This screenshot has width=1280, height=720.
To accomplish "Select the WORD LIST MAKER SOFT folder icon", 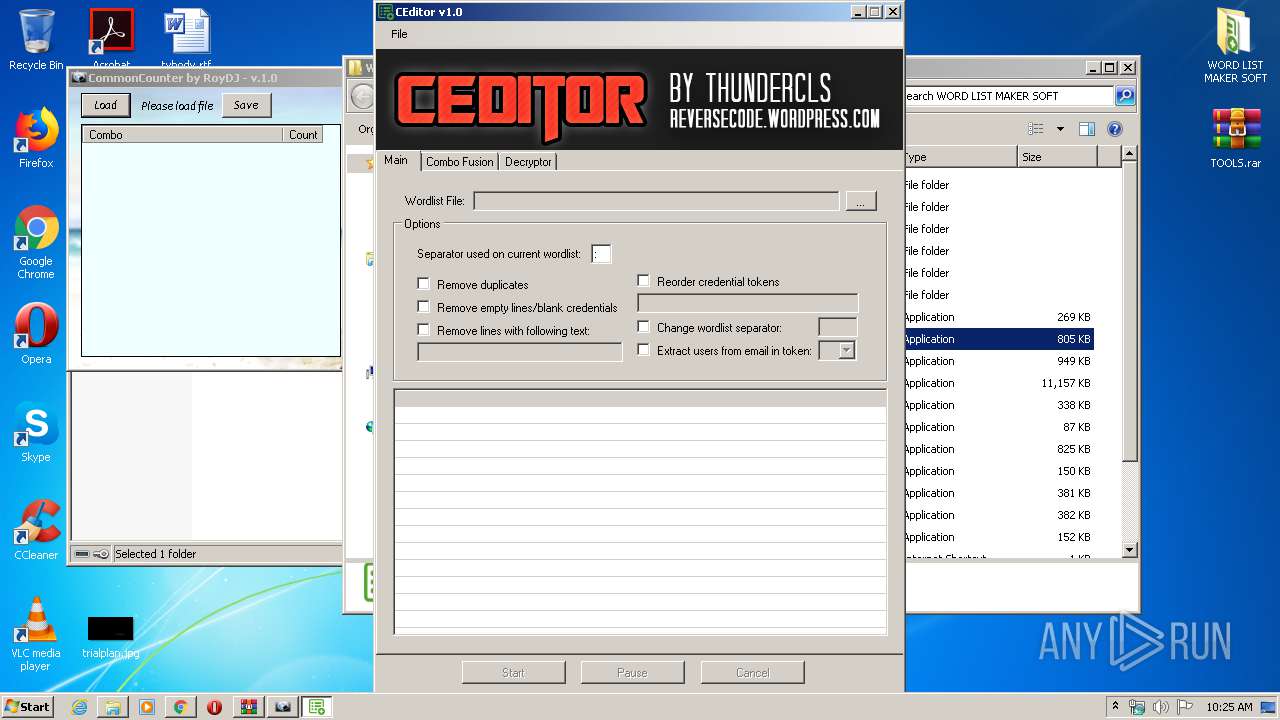I will tap(1235, 45).
